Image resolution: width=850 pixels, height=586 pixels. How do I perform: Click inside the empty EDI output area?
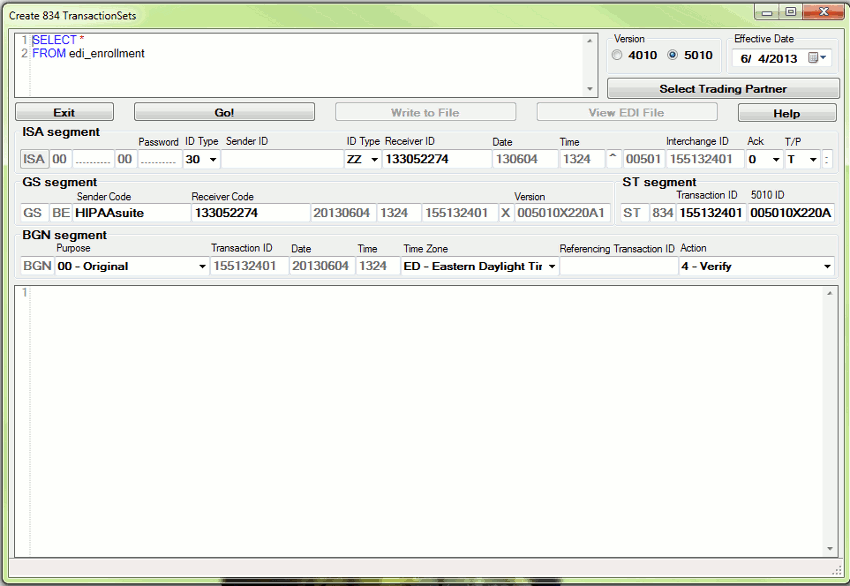pos(420,420)
